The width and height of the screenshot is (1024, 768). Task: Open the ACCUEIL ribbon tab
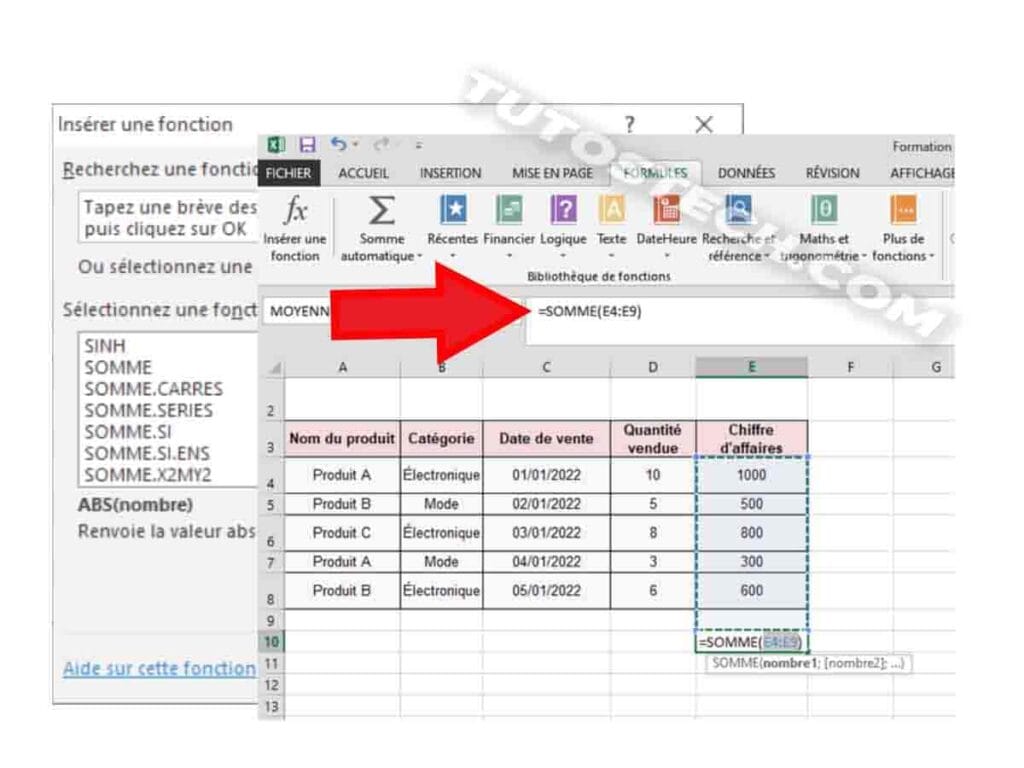click(x=364, y=173)
